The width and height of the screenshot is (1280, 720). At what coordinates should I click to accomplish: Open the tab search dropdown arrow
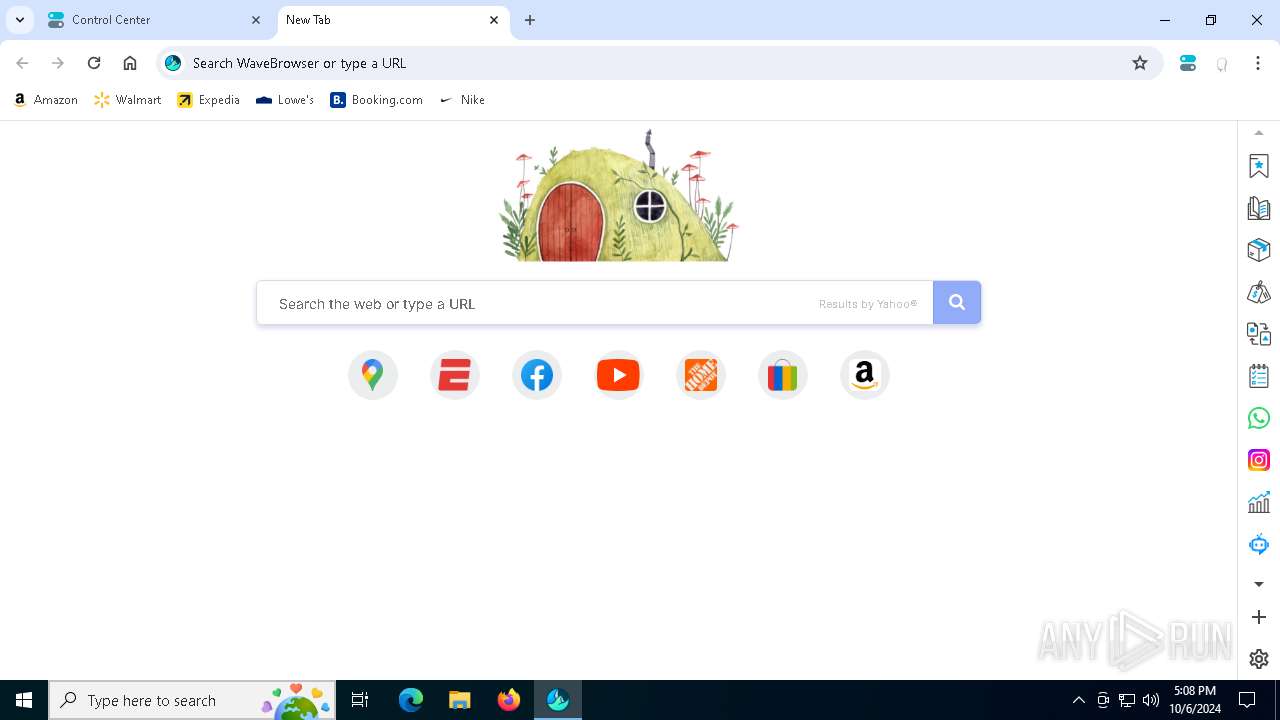[x=19, y=20]
